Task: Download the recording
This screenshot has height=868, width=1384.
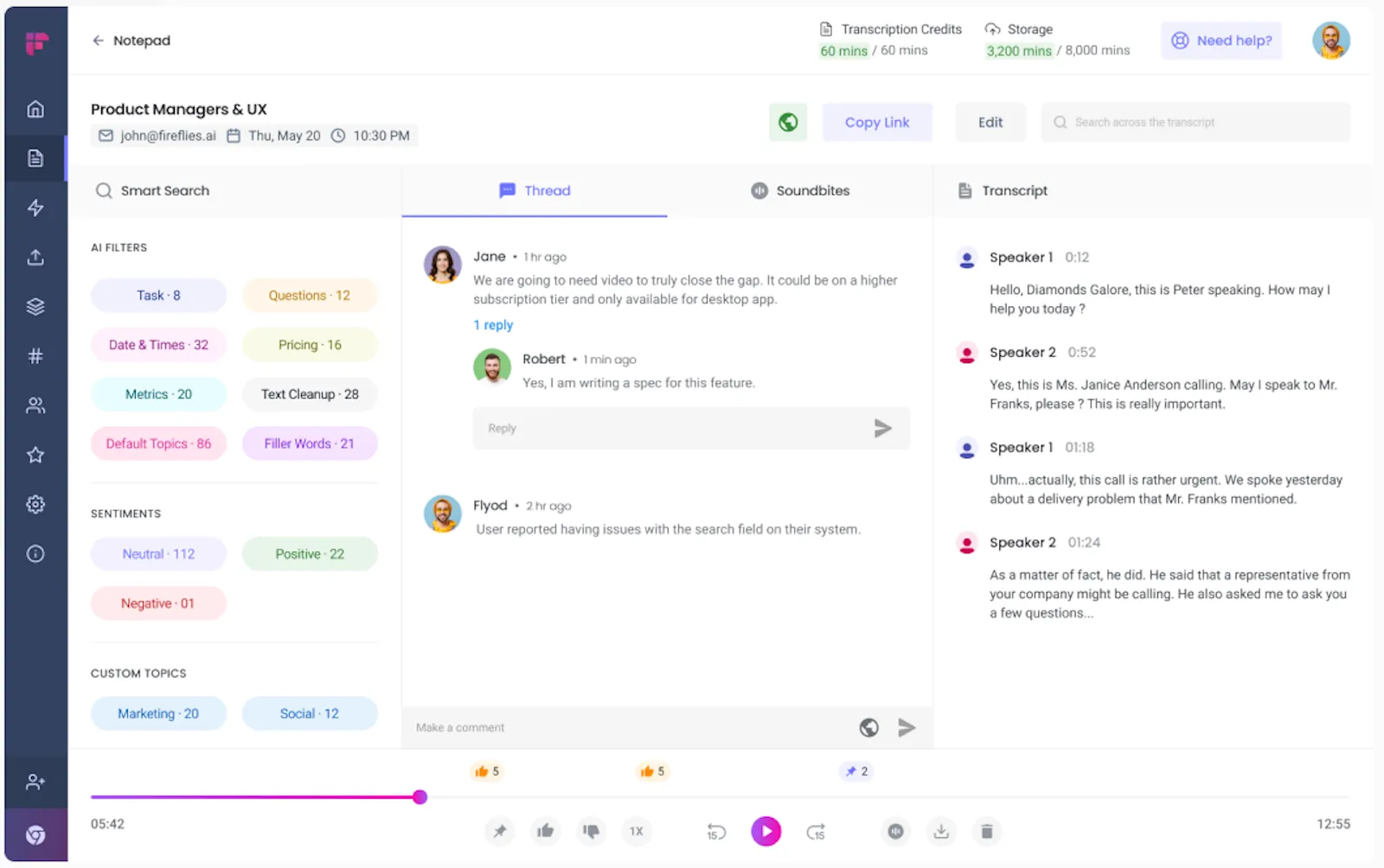Action: 941,832
